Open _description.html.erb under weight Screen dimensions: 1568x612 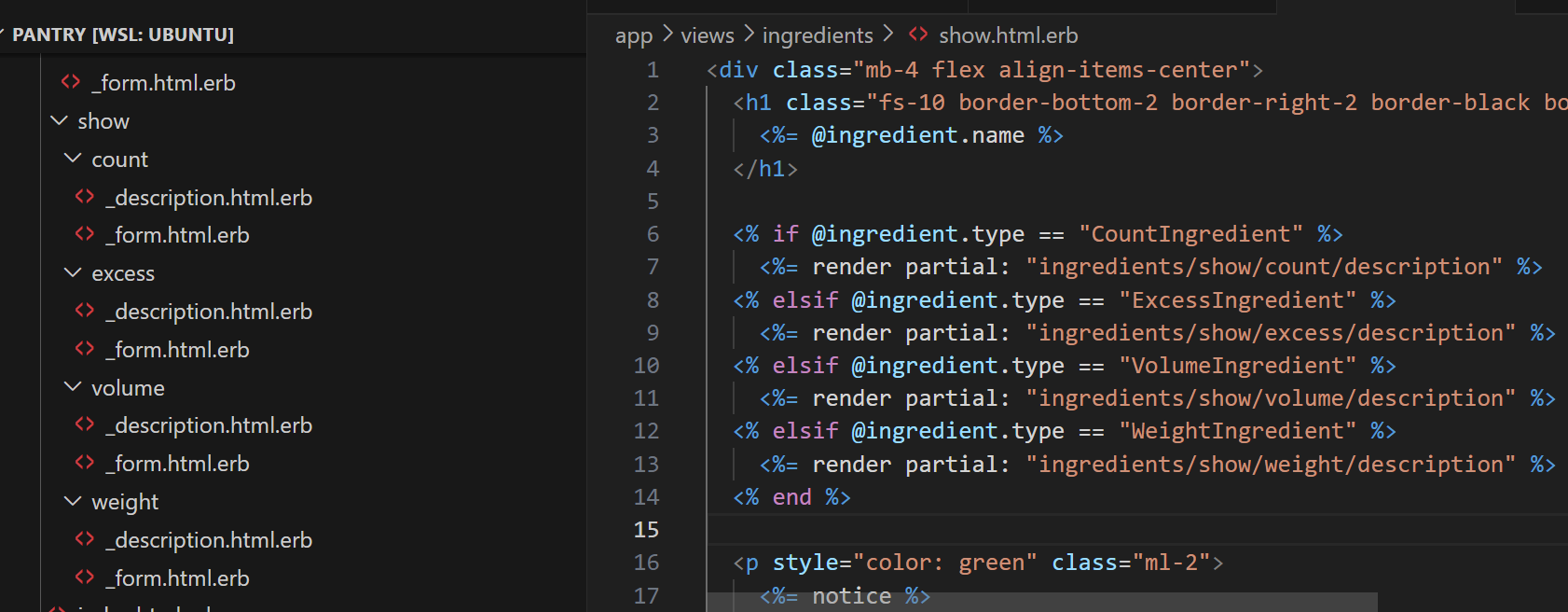pos(209,540)
